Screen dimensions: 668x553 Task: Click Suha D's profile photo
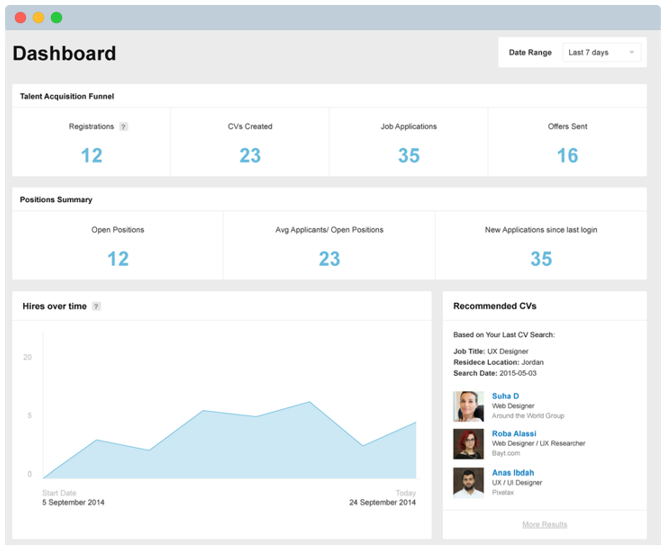[468, 406]
